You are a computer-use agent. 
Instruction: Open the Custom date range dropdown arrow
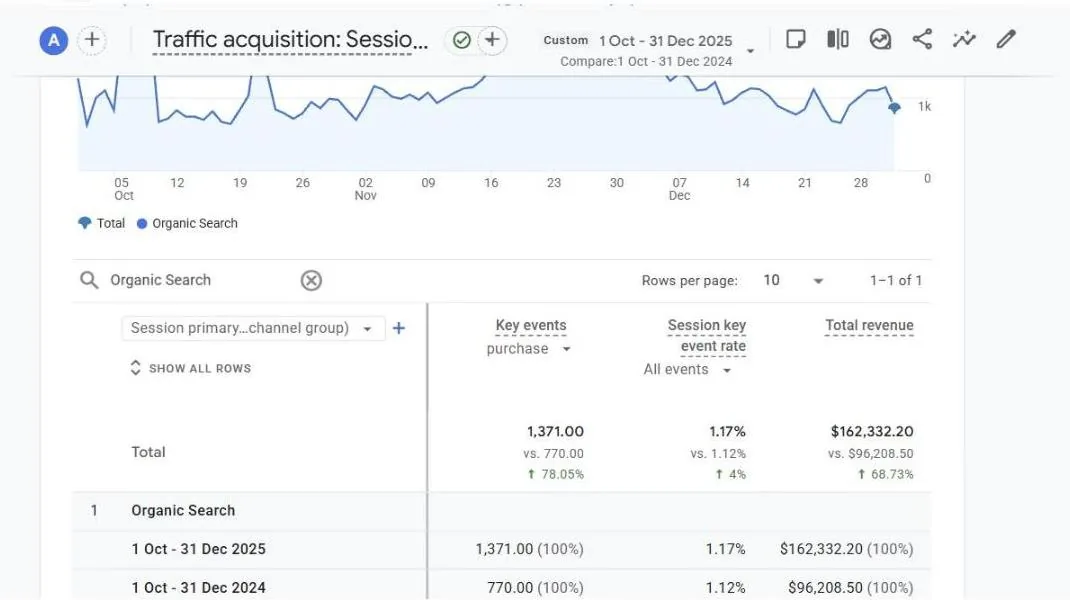pyautogui.click(x=750, y=51)
